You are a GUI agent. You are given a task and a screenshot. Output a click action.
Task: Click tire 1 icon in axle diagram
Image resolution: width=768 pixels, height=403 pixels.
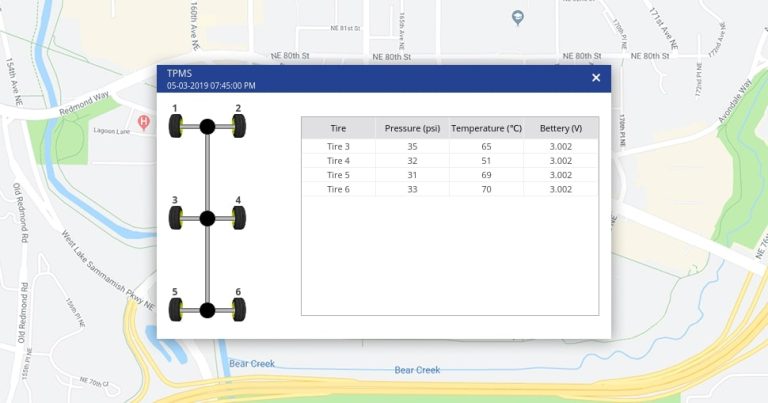[x=175, y=127]
